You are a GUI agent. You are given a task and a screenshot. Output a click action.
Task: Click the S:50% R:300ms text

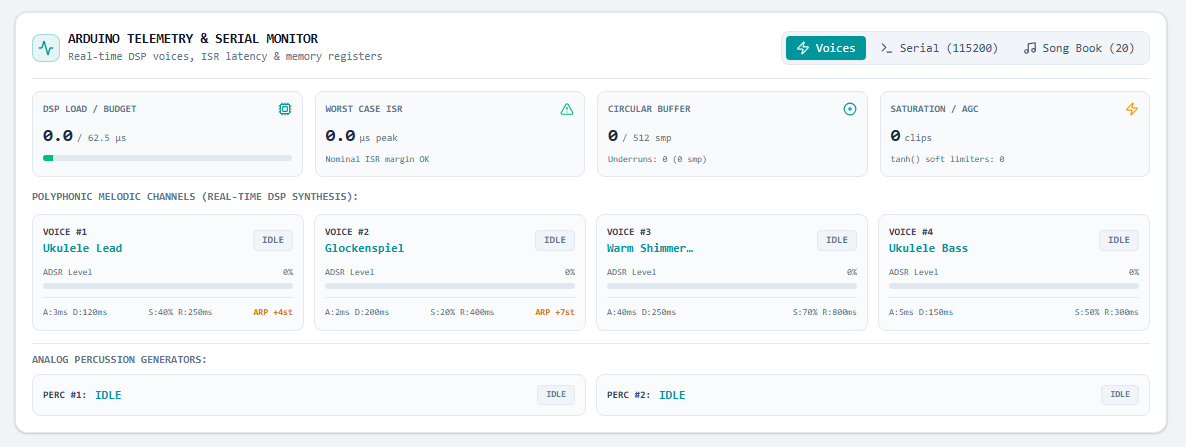[1107, 312]
